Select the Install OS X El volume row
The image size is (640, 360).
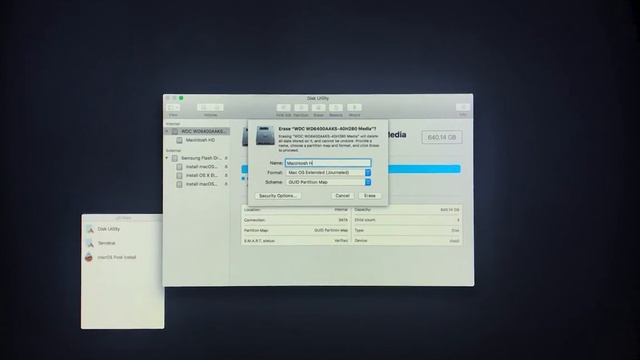pyautogui.click(x=197, y=176)
